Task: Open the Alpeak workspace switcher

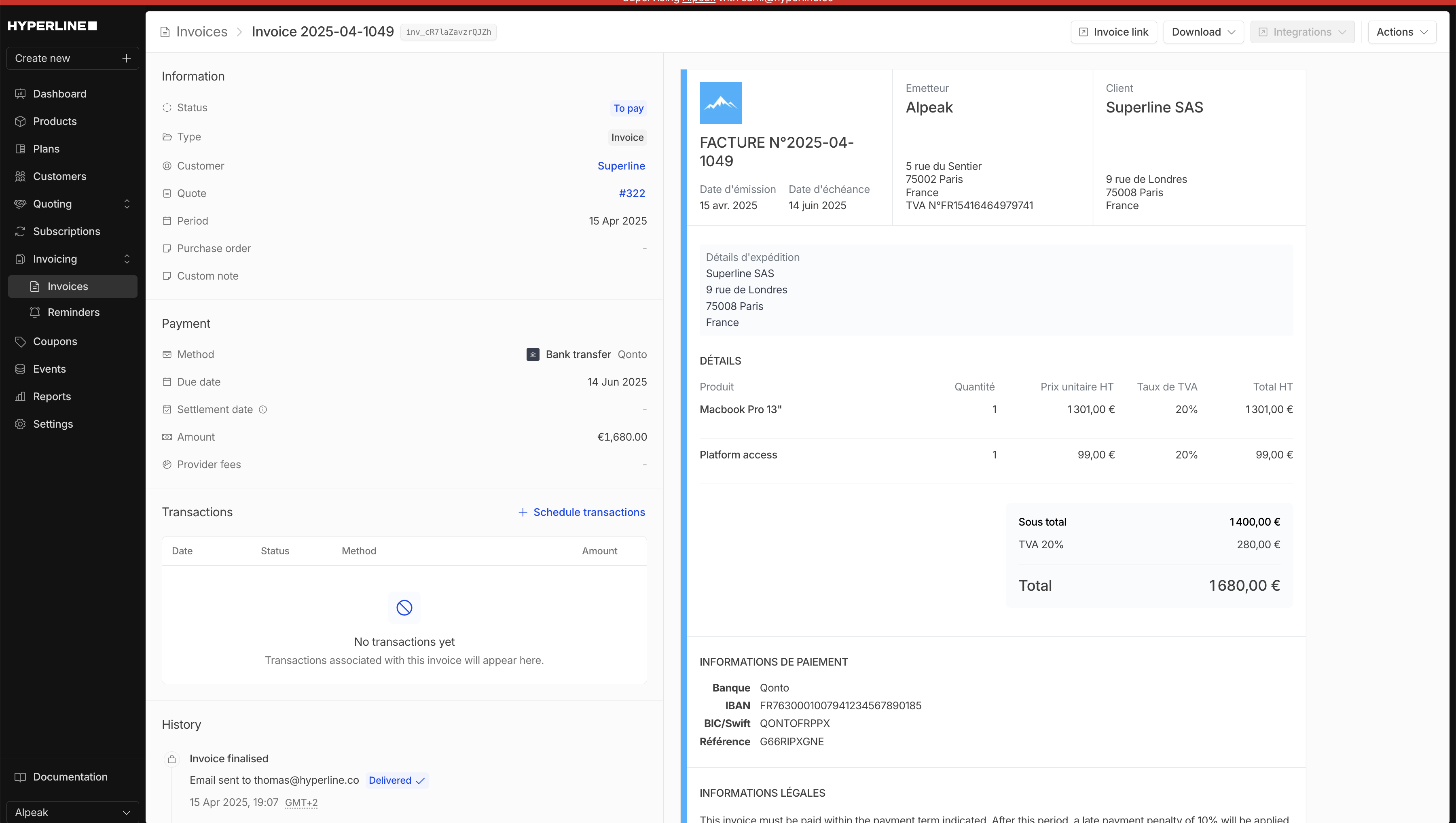Action: click(72, 812)
